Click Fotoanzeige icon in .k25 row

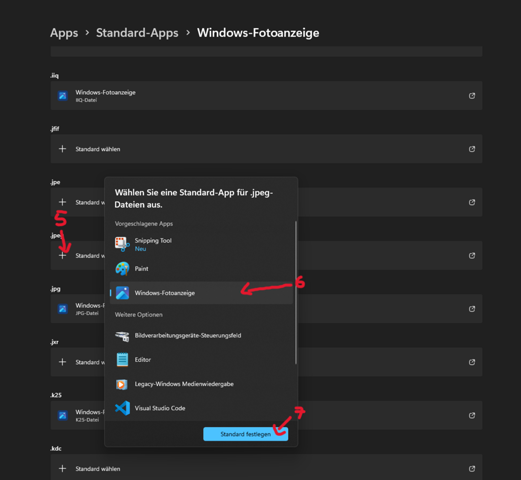pyautogui.click(x=63, y=415)
